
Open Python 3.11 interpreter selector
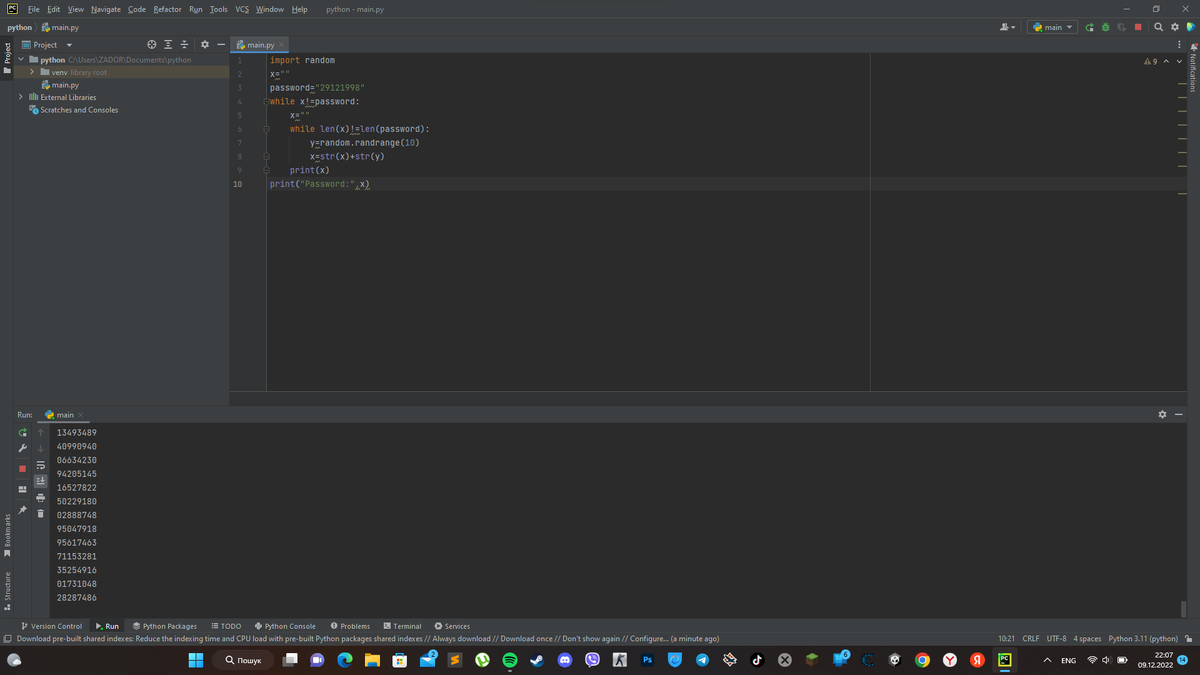point(1143,639)
